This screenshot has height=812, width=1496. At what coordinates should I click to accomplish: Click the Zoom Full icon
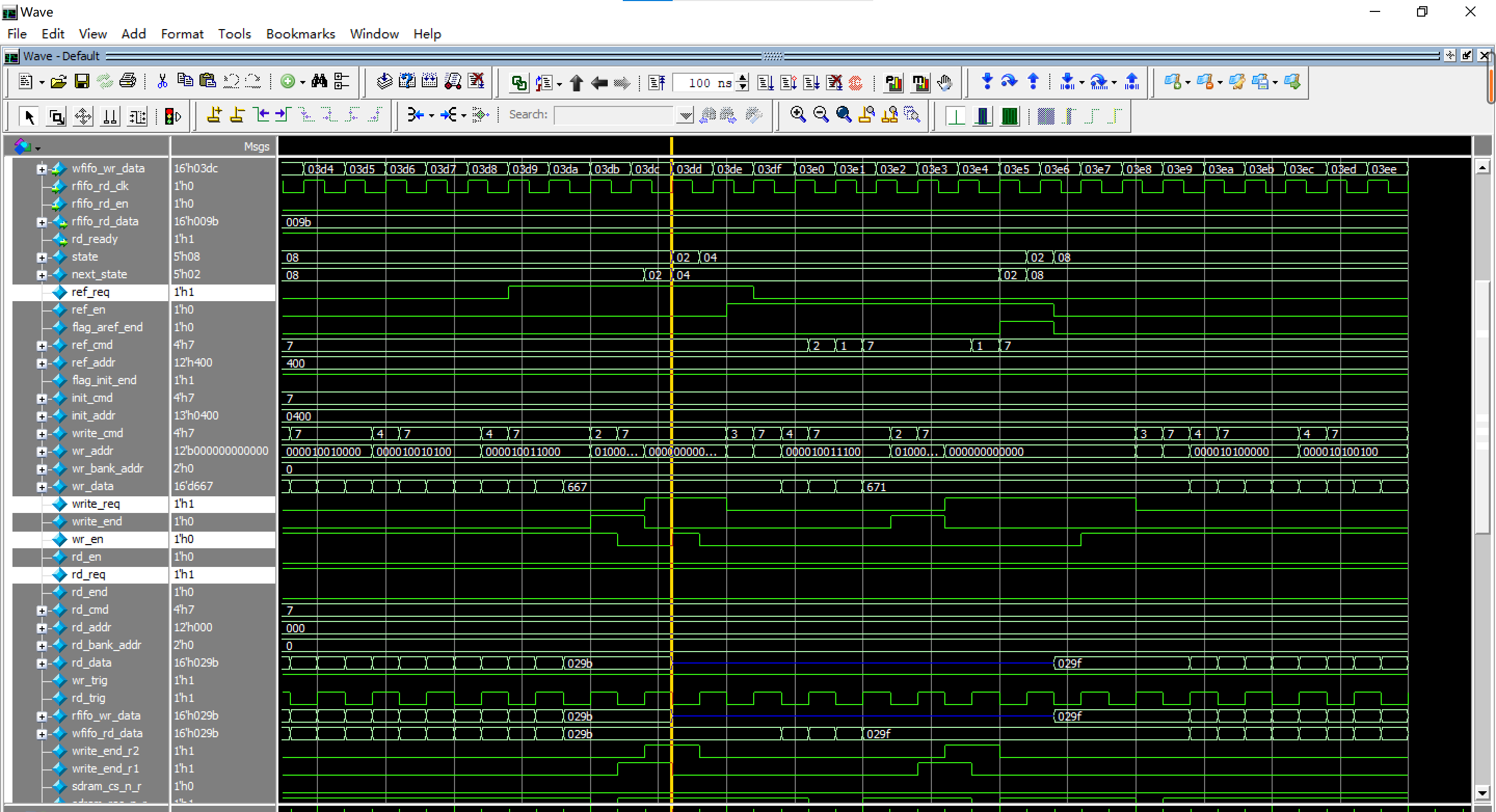pyautogui.click(x=843, y=115)
